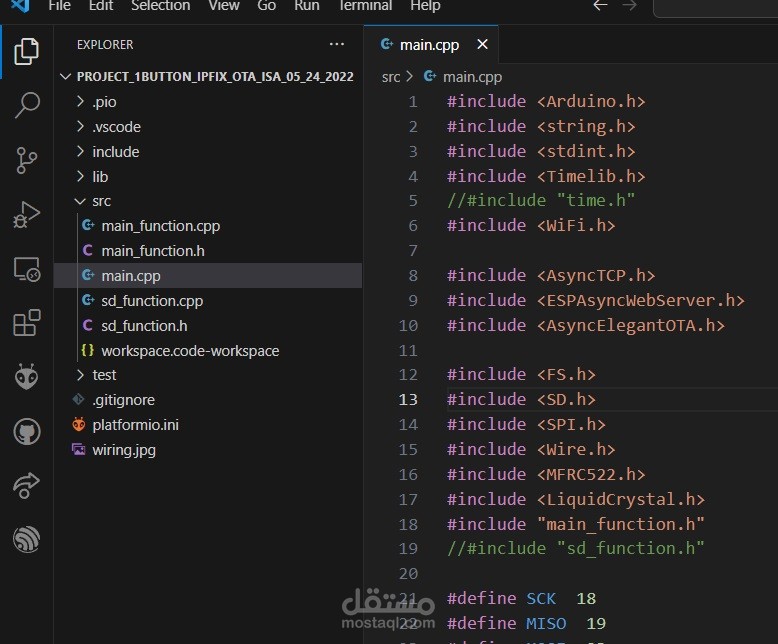Image resolution: width=778 pixels, height=644 pixels.
Task: Place cursor on #include <WiFi.h> line
Action: pos(531,225)
